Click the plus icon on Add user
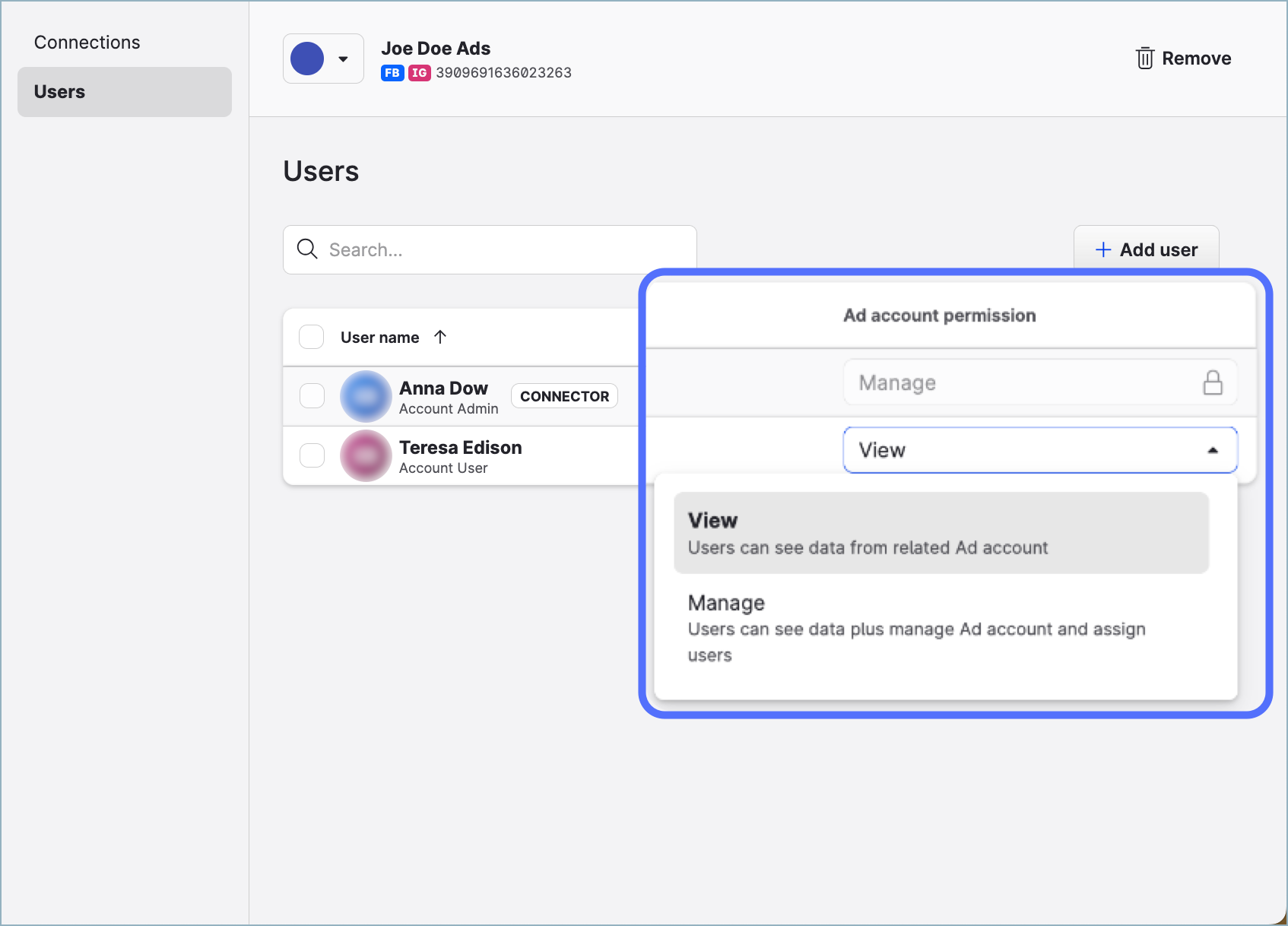Image resolution: width=1288 pixels, height=926 pixels. coord(1102,250)
